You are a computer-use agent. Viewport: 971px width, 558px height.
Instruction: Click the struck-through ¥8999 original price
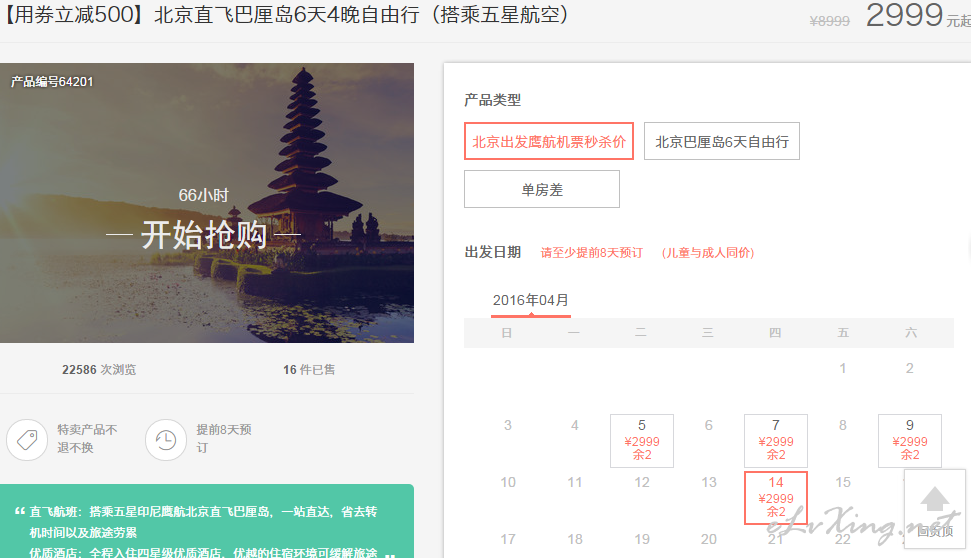point(829,21)
